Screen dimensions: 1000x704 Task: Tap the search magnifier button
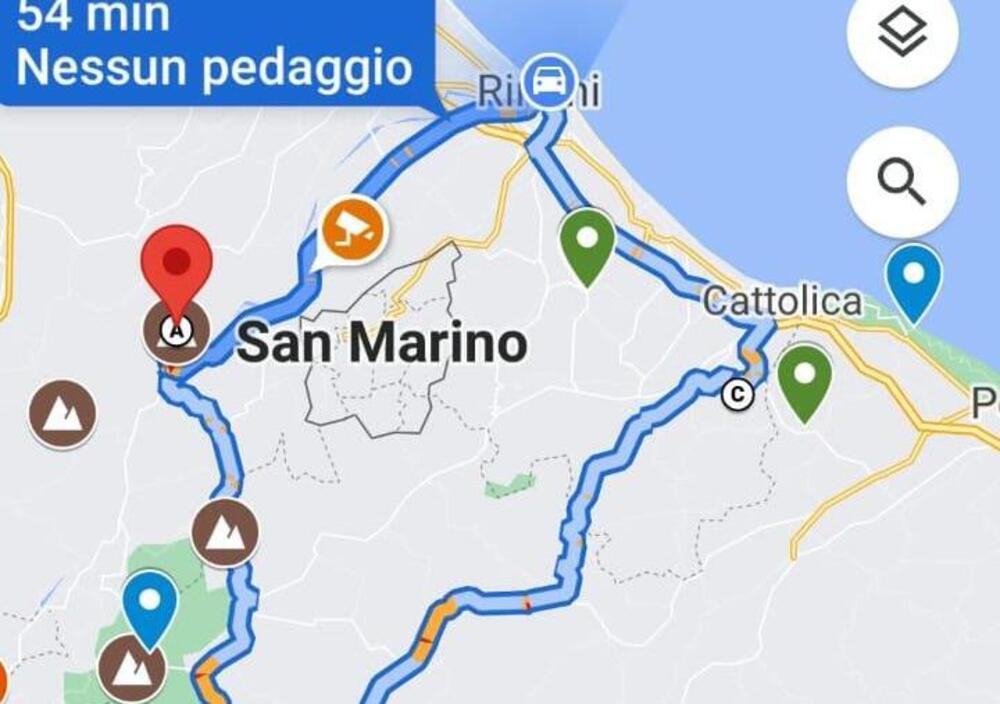tap(902, 182)
